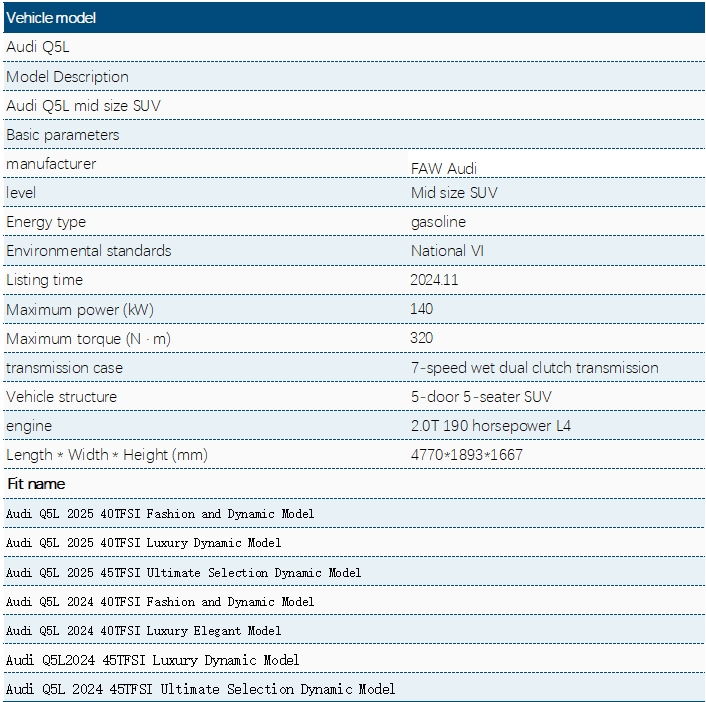The height and width of the screenshot is (702, 706).
Task: Select the '2024.11' listing time value
Action: click(x=434, y=280)
